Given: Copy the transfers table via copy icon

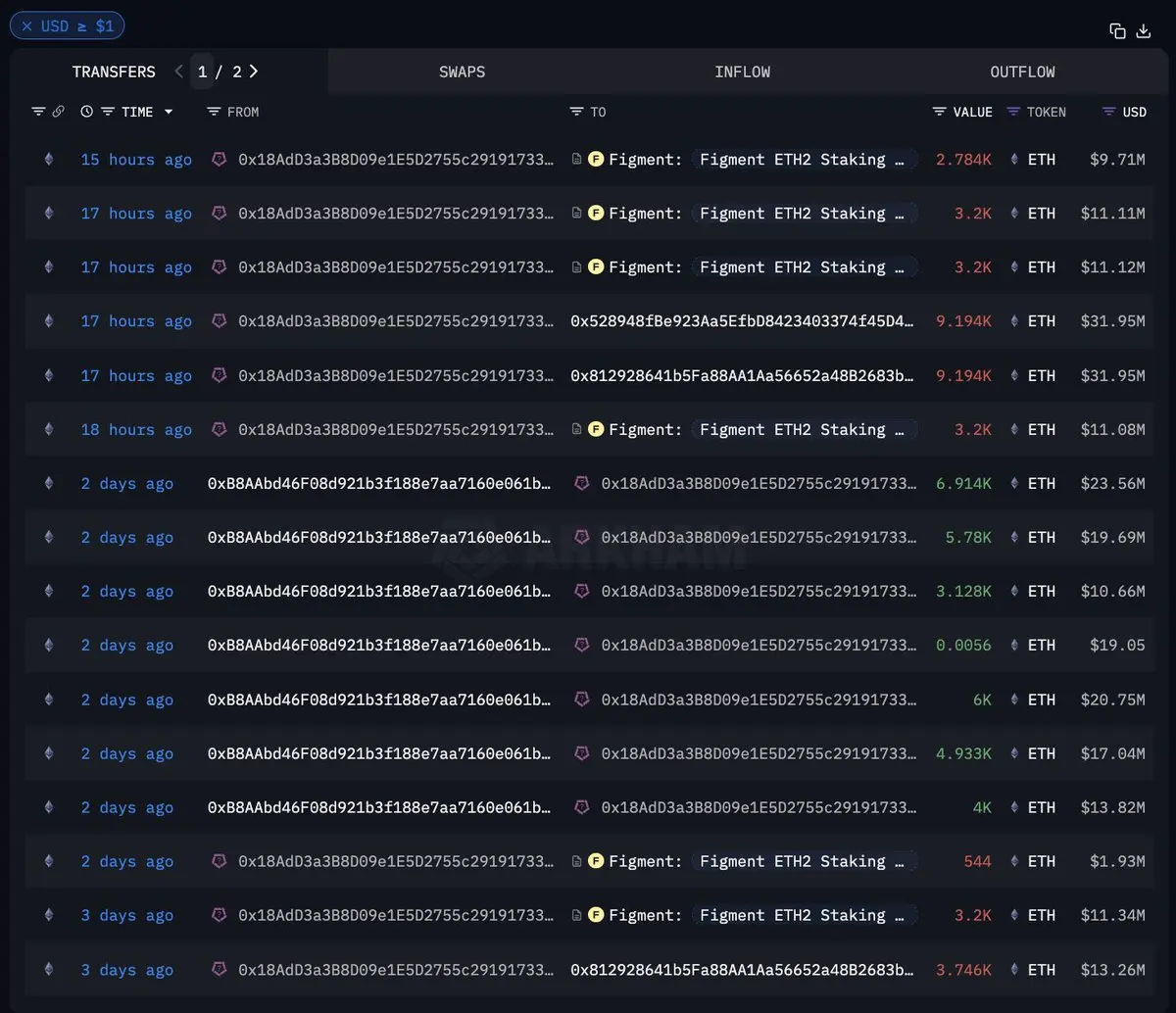Looking at the screenshot, I should (1117, 31).
